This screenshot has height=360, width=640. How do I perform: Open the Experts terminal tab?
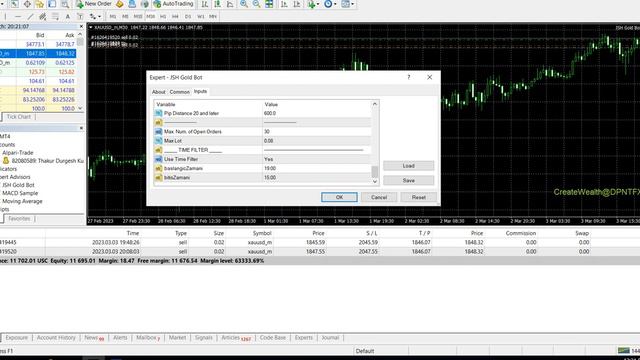(303, 338)
